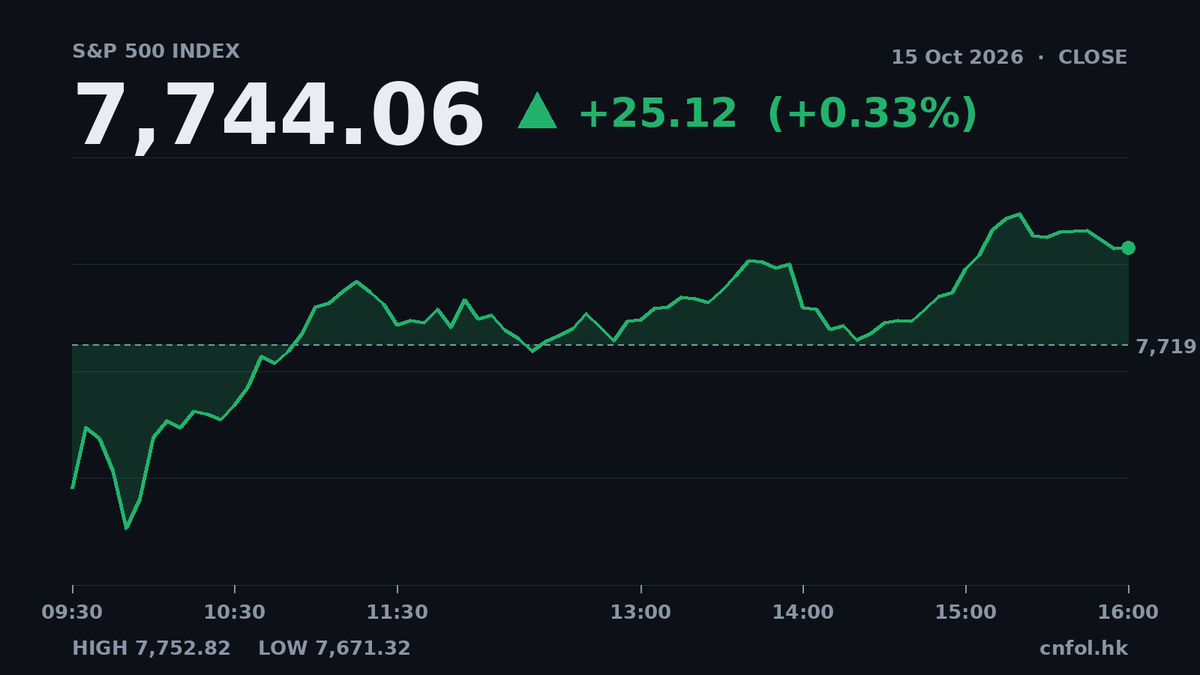Select the S&P 500 INDEX title
Image resolution: width=1200 pixels, height=675 pixels.
156,52
